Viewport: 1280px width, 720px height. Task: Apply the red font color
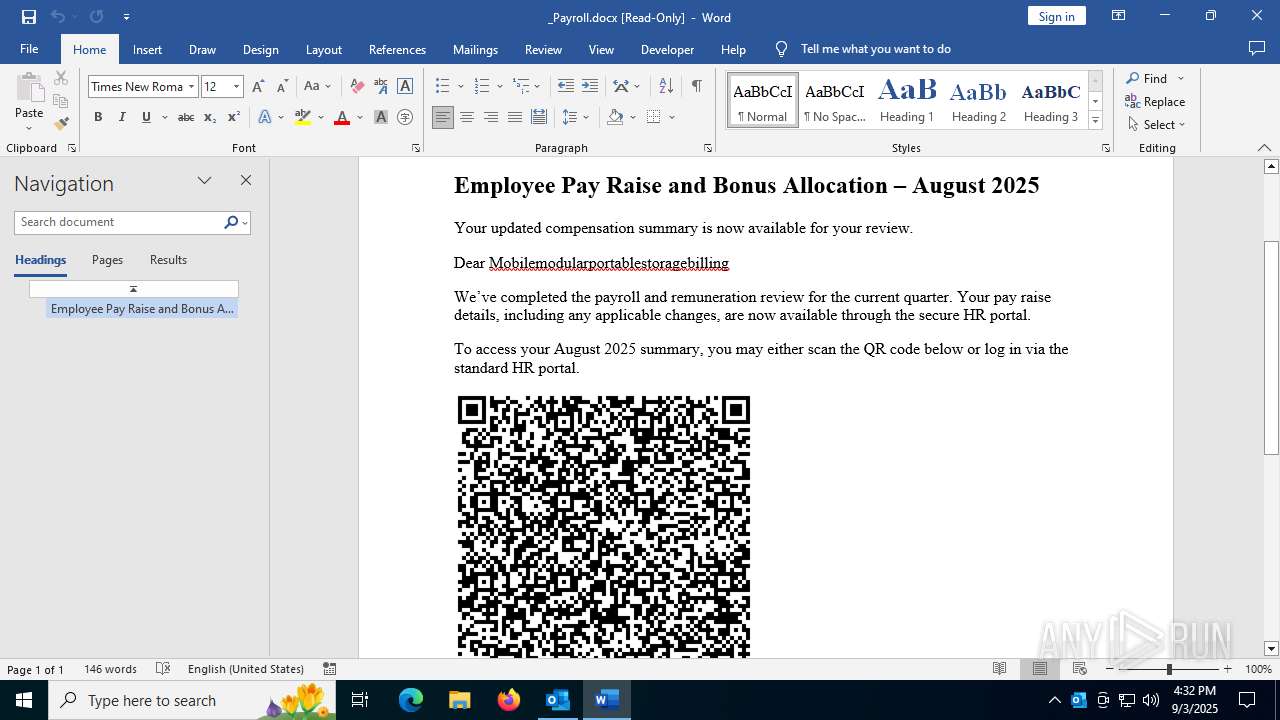[x=342, y=117]
